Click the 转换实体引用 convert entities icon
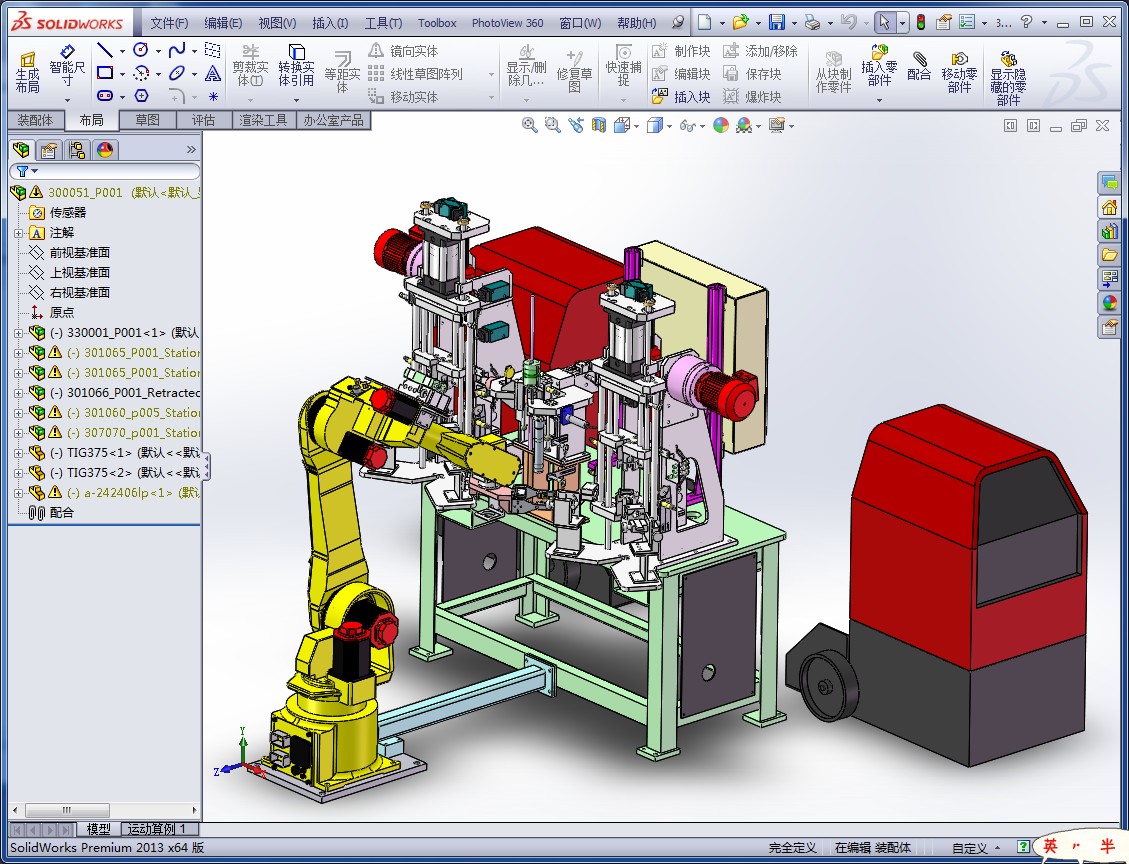Viewport: 1129px width, 864px height. tap(296, 66)
